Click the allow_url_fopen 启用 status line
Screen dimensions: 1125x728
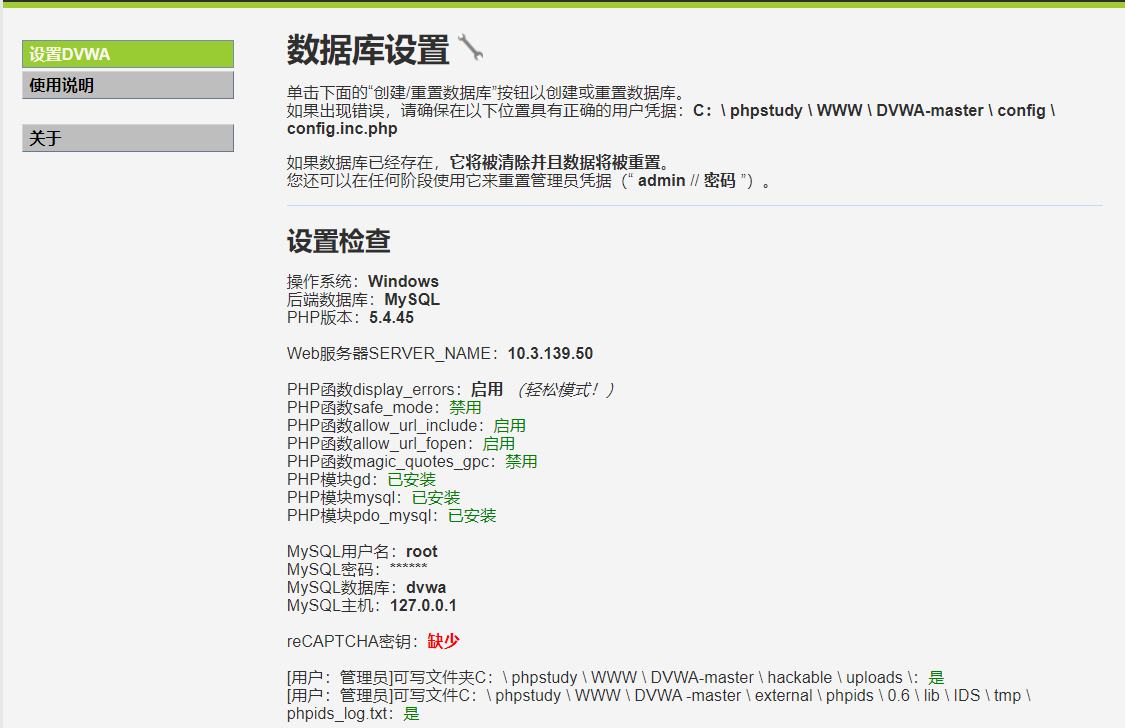click(x=401, y=443)
